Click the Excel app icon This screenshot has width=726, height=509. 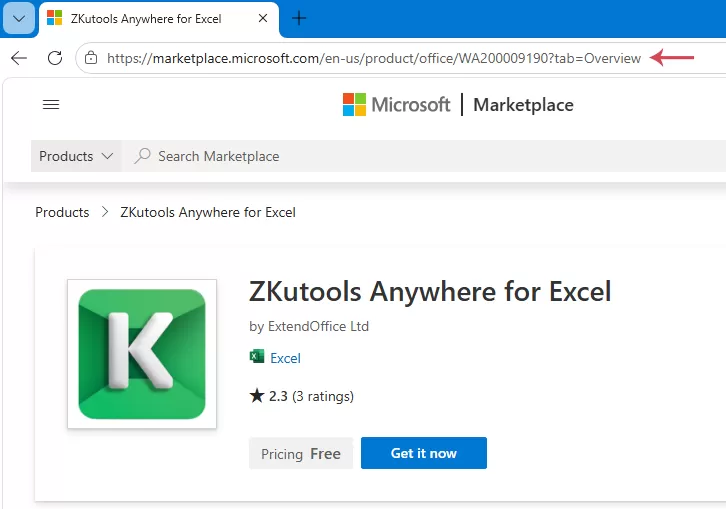257,357
